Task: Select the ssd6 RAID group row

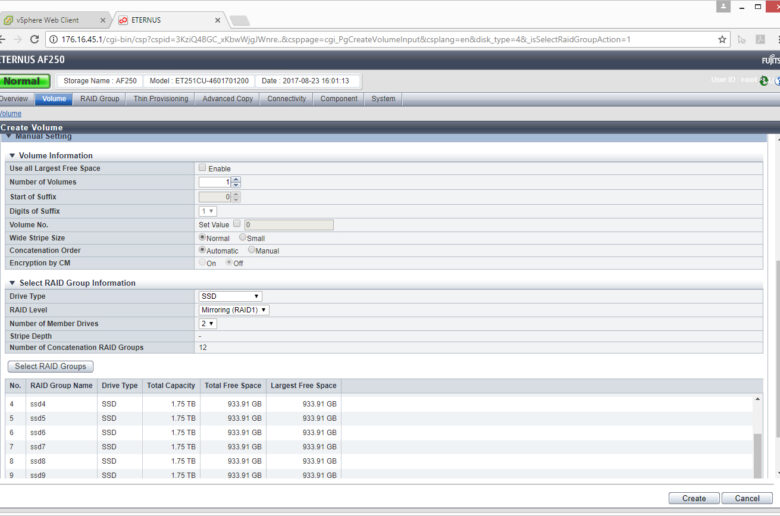Action: point(381,433)
